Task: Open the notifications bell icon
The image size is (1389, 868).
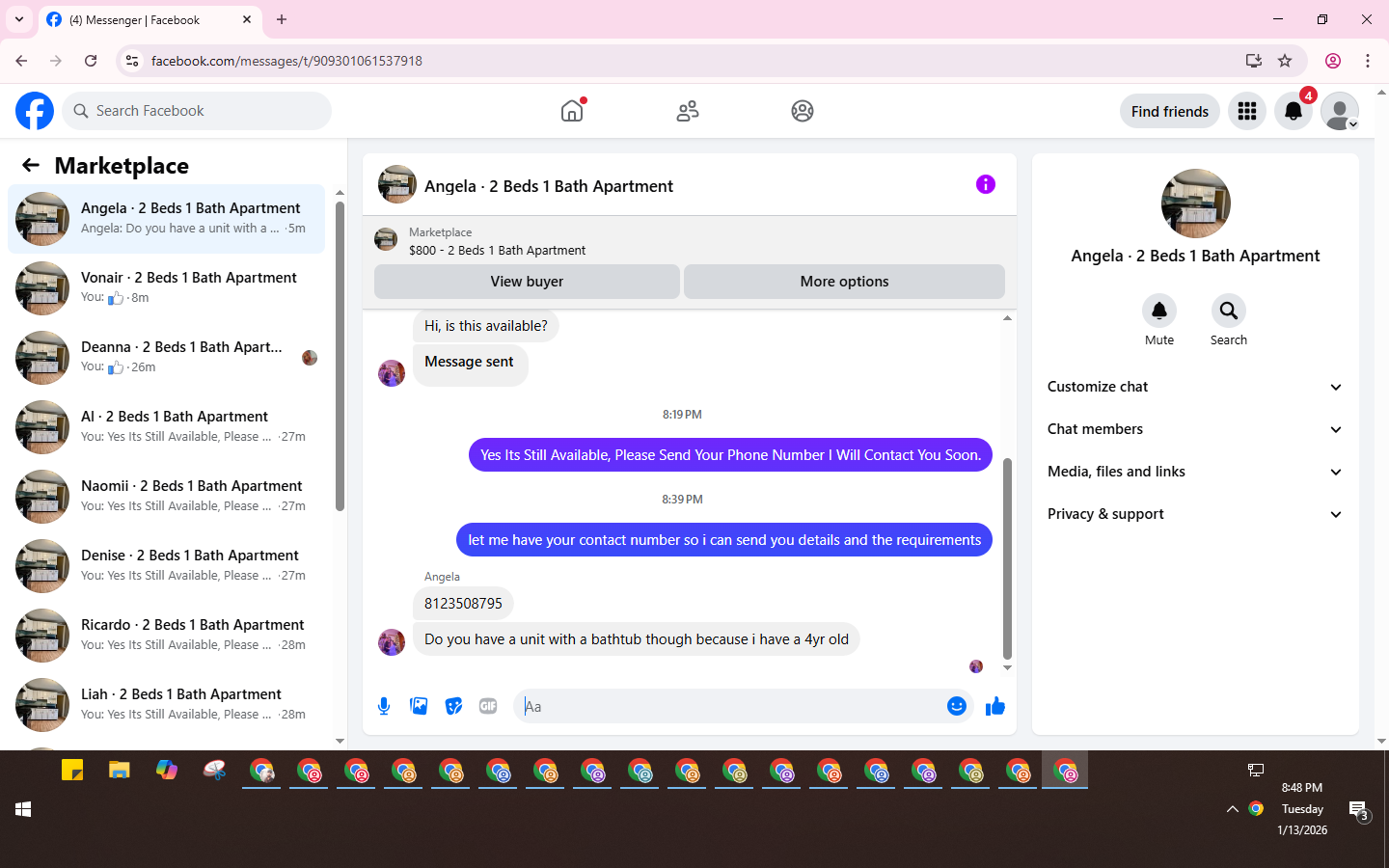Action: tap(1294, 111)
